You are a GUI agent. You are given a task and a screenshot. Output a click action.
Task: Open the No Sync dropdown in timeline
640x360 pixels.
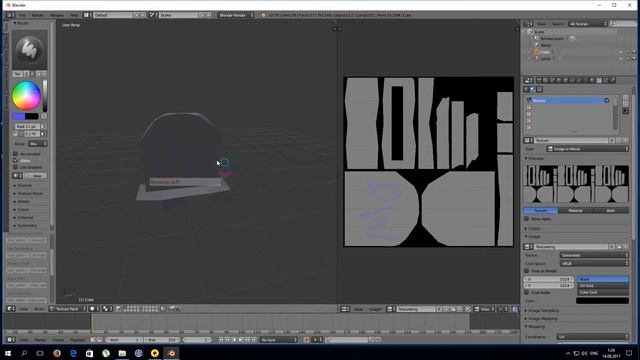[x=279, y=340]
